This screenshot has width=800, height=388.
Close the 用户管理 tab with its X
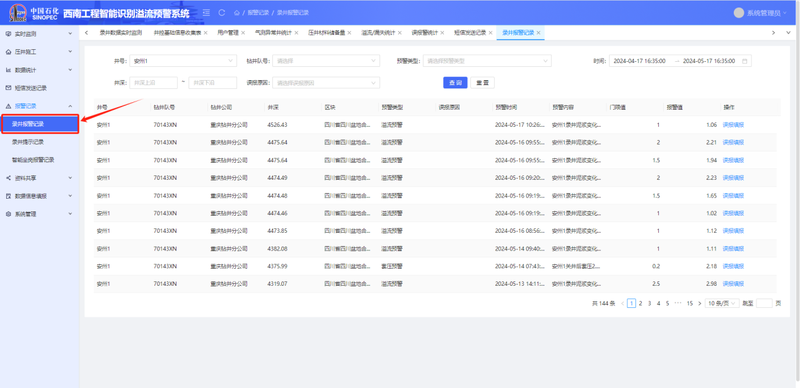pos(243,33)
